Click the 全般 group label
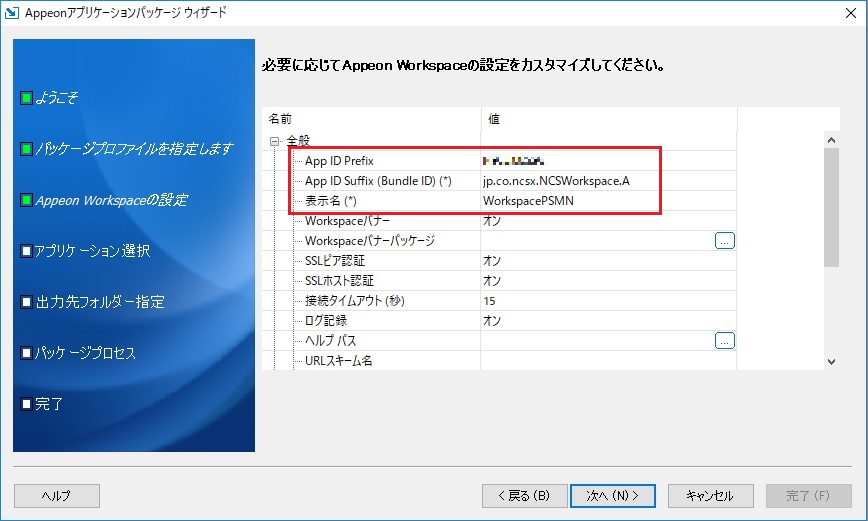The height and width of the screenshot is (521, 868). (298, 141)
